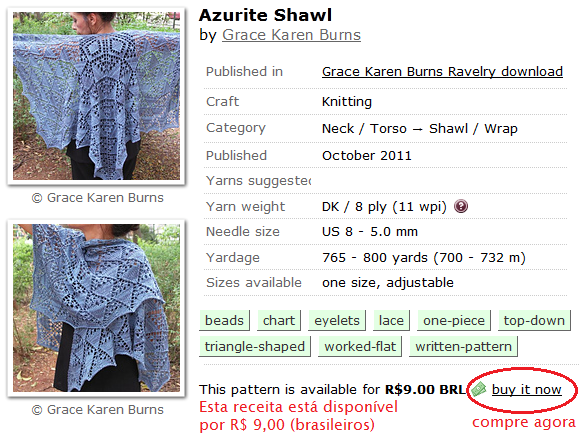Select the beads tag

(224, 320)
